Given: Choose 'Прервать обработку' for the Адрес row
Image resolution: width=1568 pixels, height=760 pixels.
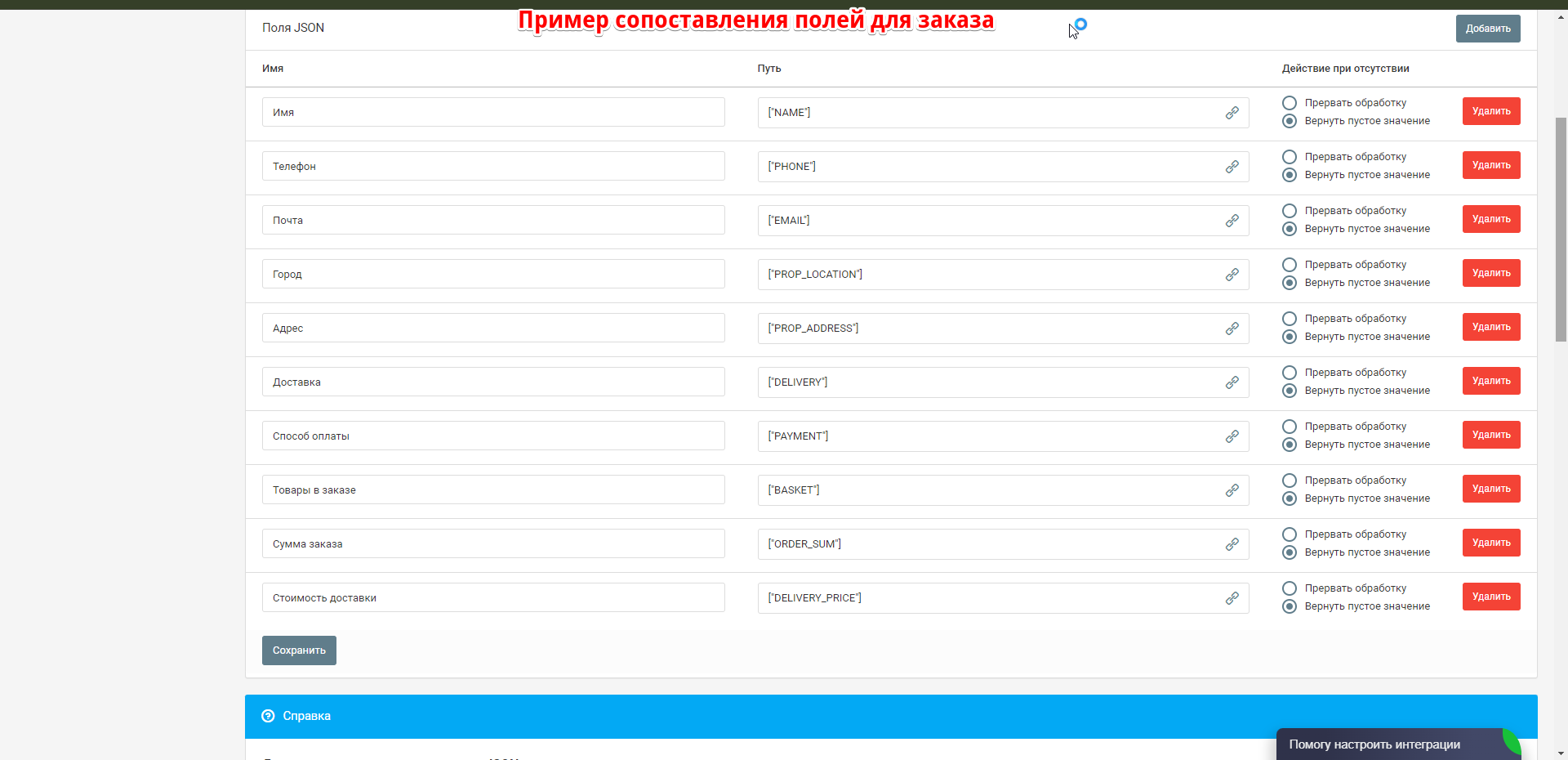Looking at the screenshot, I should [x=1290, y=319].
